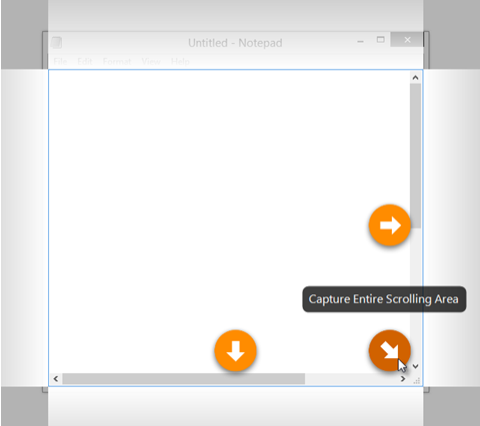This screenshot has height=426, width=480.
Task: Open the Format menu in Notepad
Action: 117,62
